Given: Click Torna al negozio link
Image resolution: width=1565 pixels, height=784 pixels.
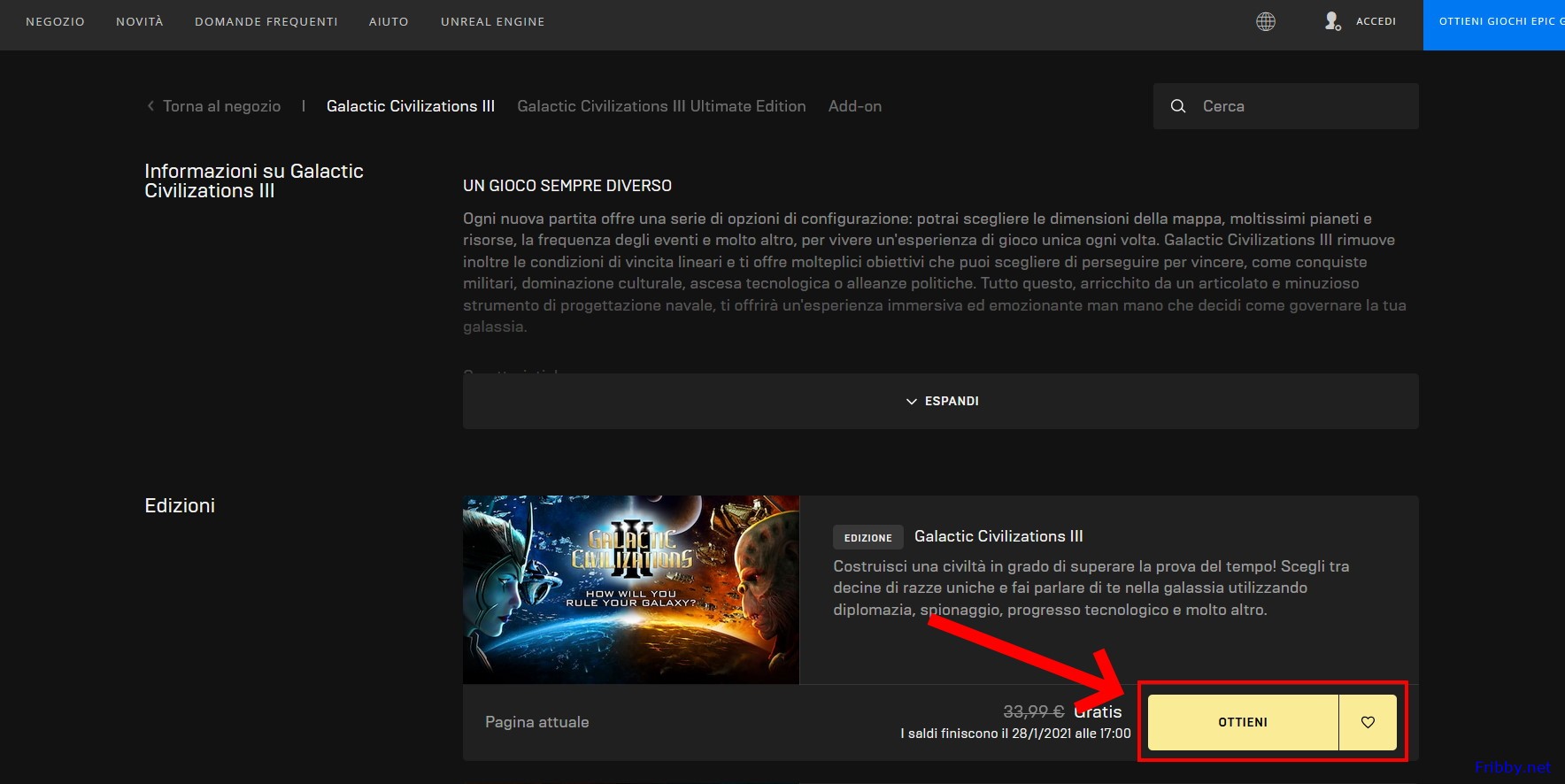Looking at the screenshot, I should click(x=221, y=106).
